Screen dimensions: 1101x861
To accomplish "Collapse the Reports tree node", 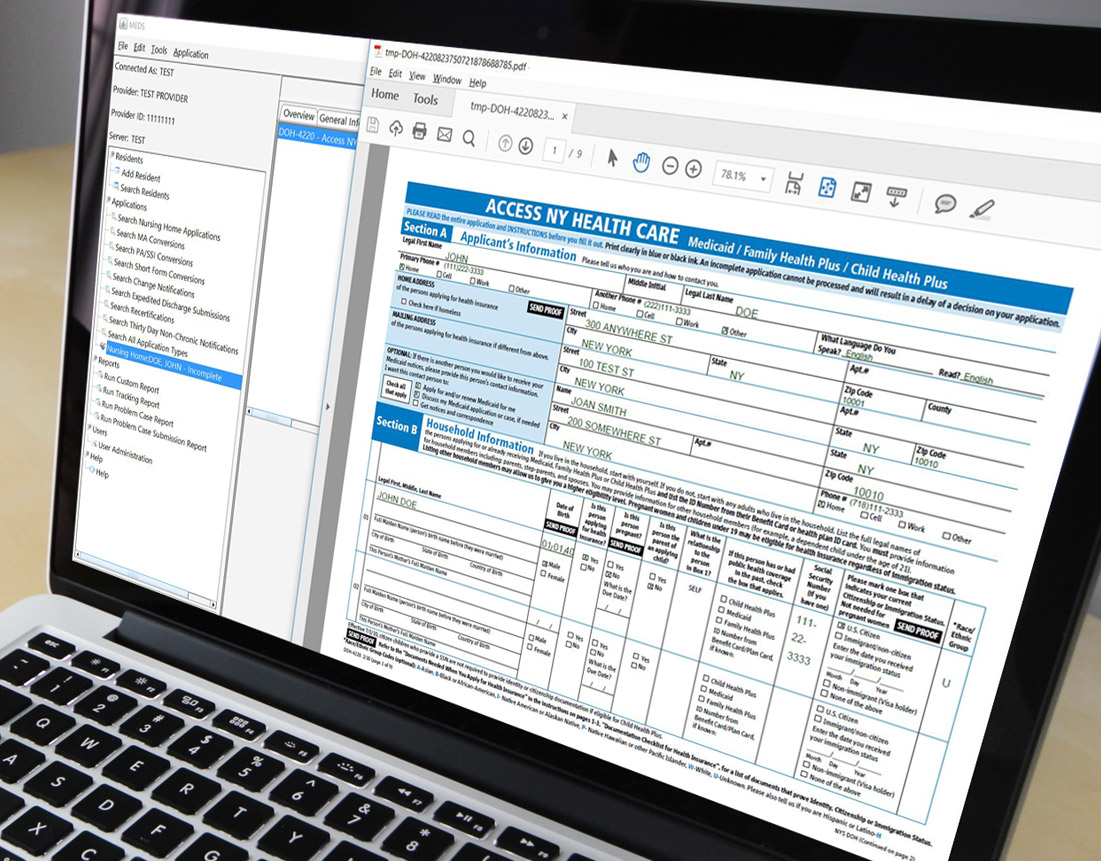I will tap(96, 359).
